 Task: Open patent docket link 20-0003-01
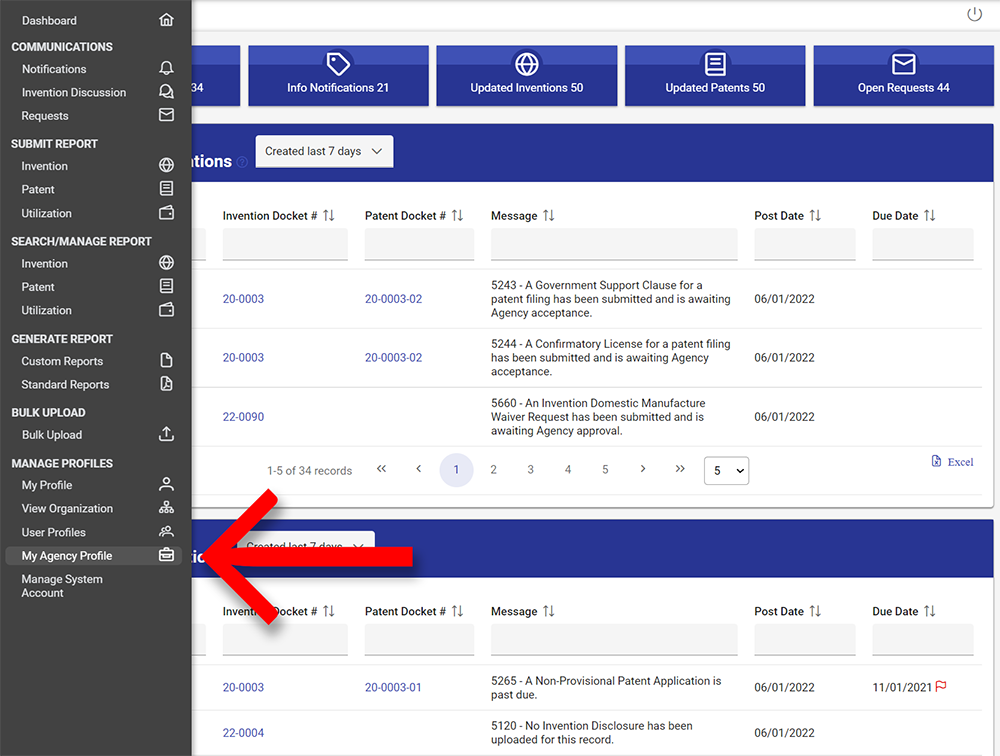[x=393, y=687]
